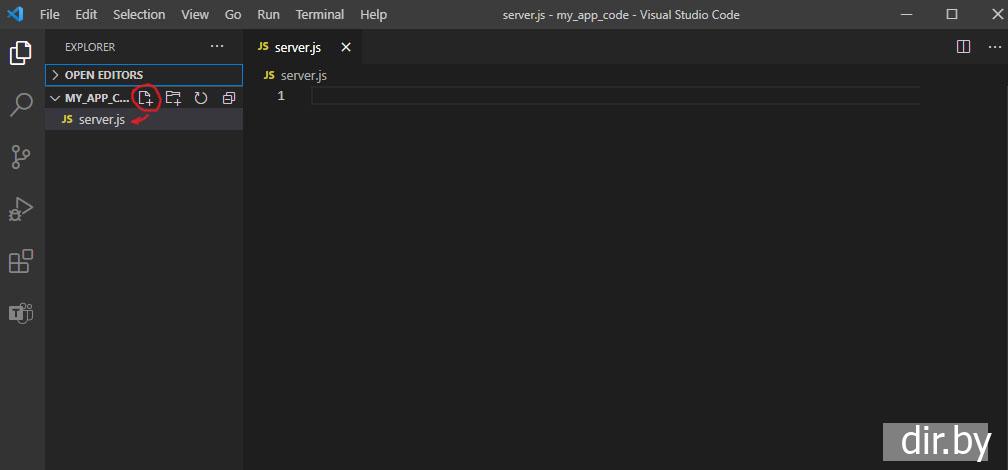Open the View menu

(x=195, y=14)
